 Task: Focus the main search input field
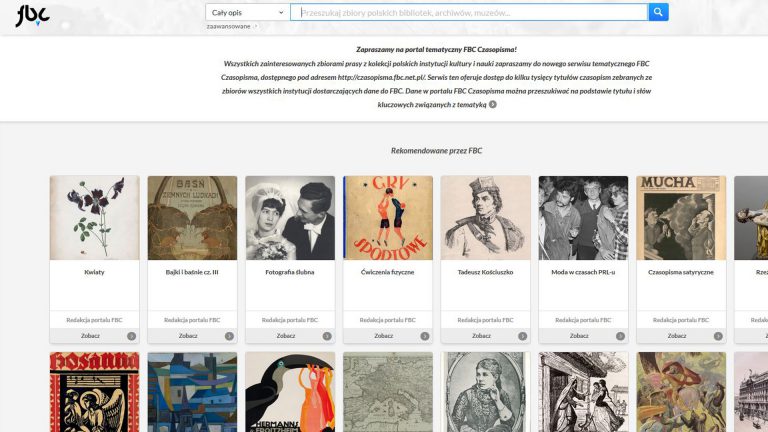point(469,12)
